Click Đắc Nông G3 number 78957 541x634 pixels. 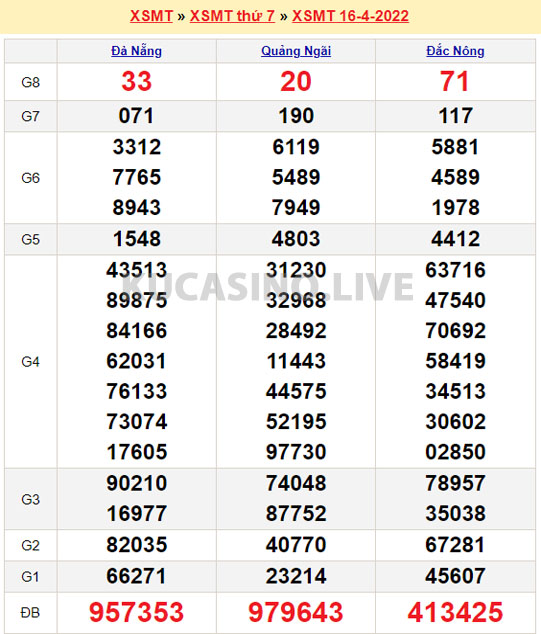[455, 483]
